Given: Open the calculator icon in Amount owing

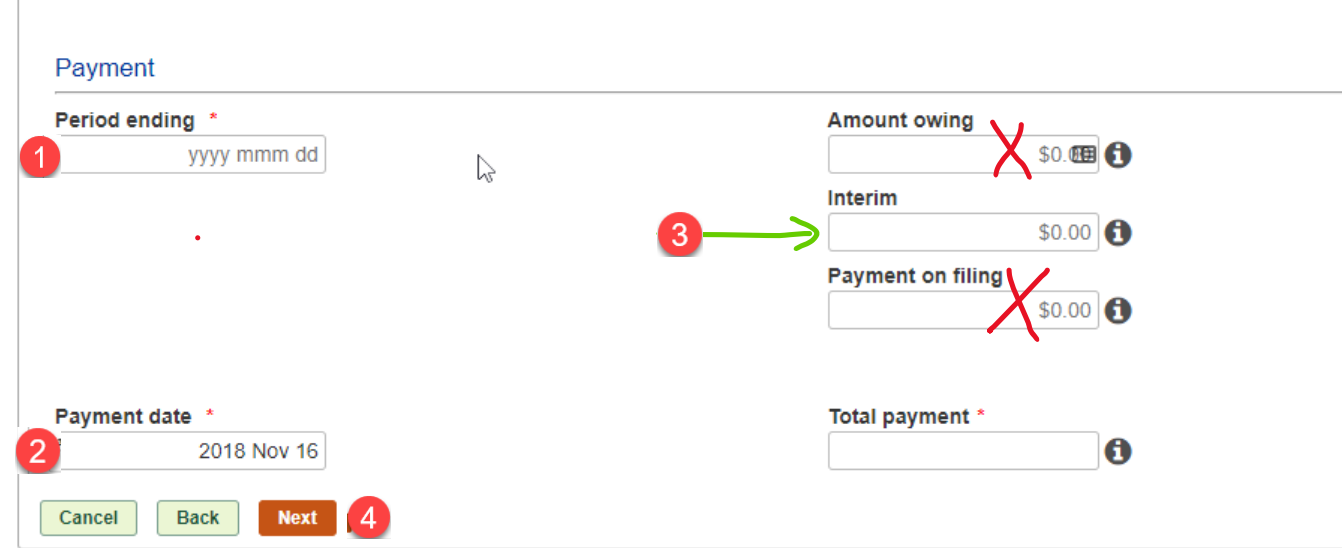Looking at the screenshot, I should (x=1084, y=155).
